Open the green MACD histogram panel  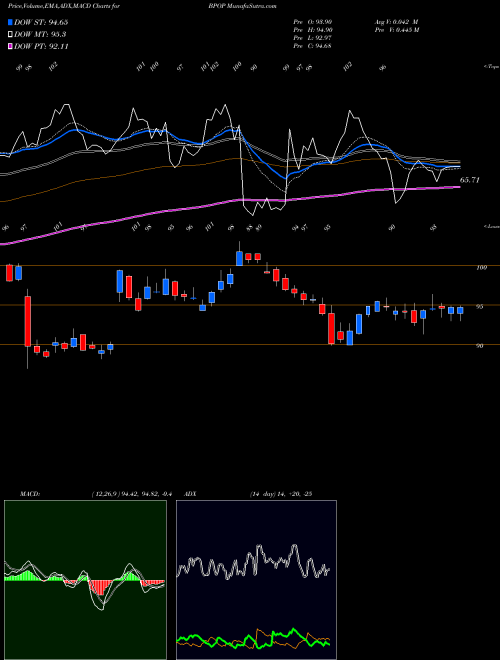[85, 580]
